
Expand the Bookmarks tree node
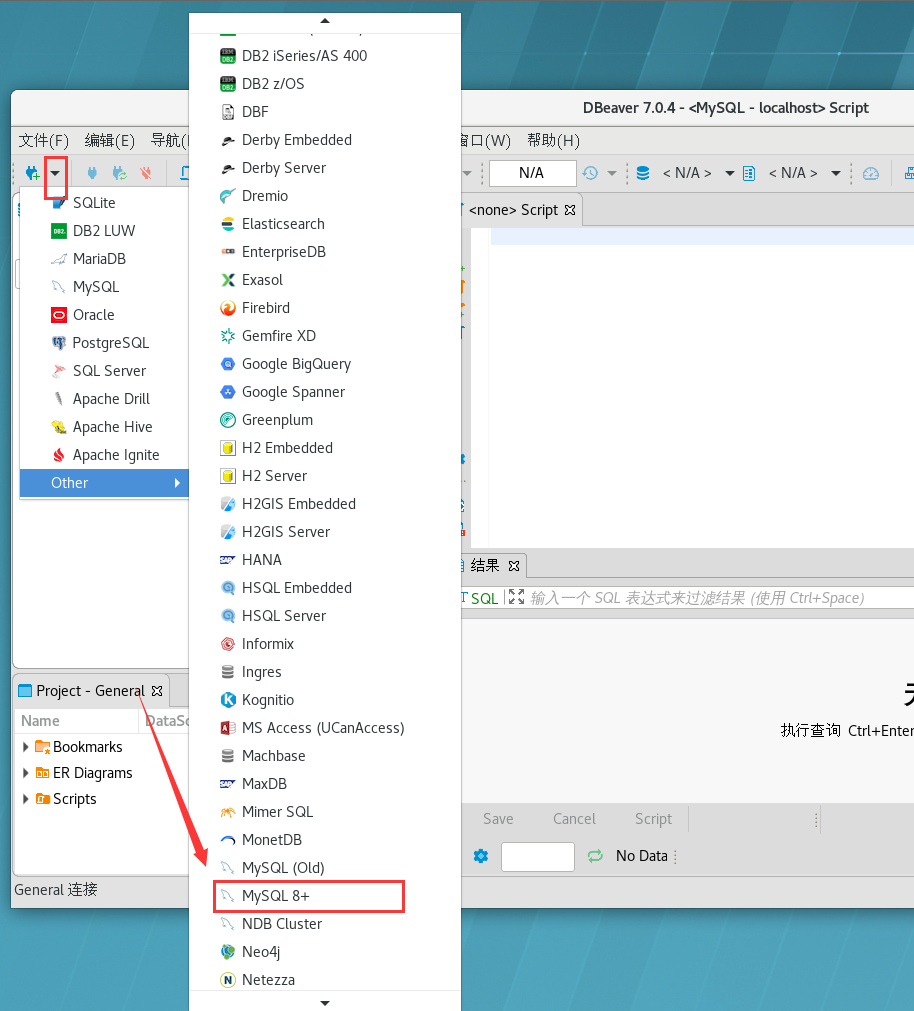point(25,747)
